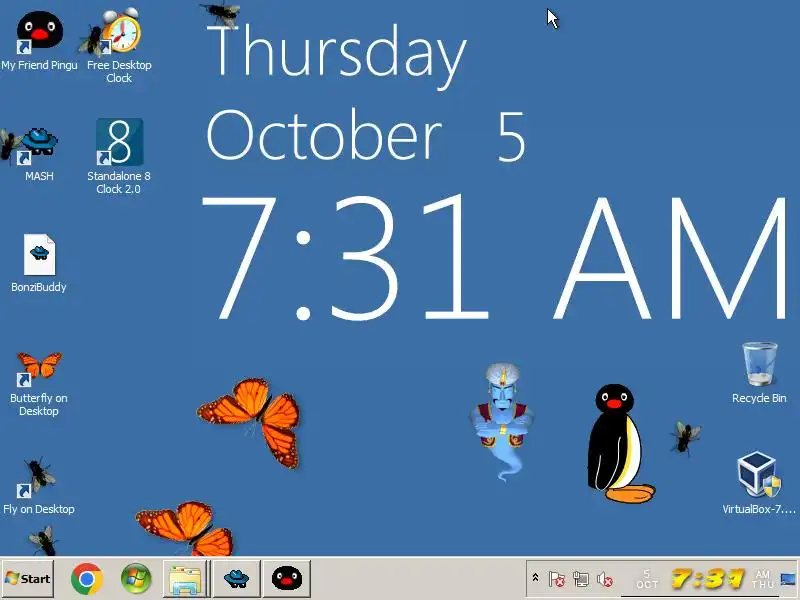Open the Recycle Bin
Viewport: 800px width, 600px height.
click(x=759, y=372)
